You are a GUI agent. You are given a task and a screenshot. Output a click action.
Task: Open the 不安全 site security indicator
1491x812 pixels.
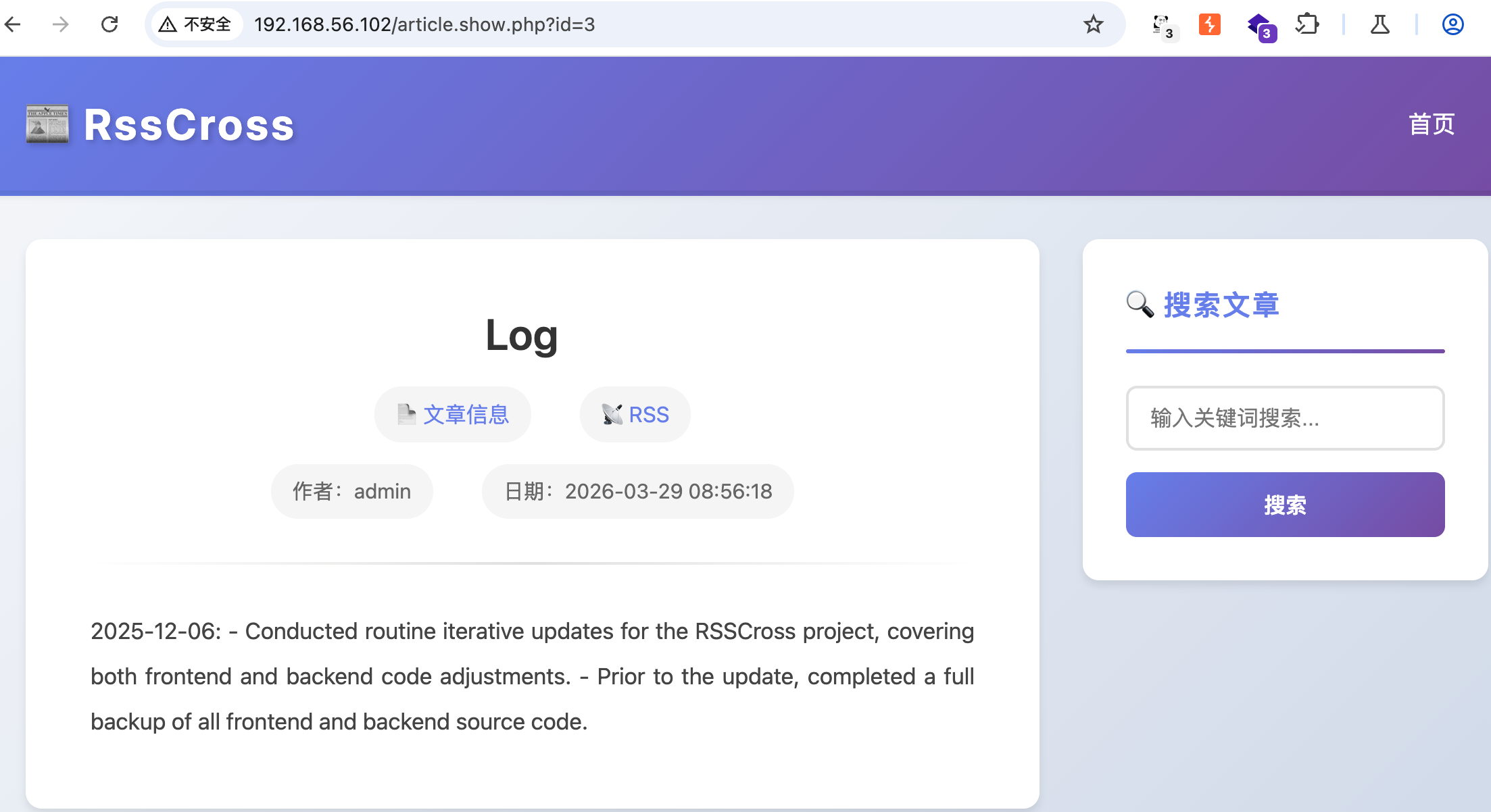point(195,25)
